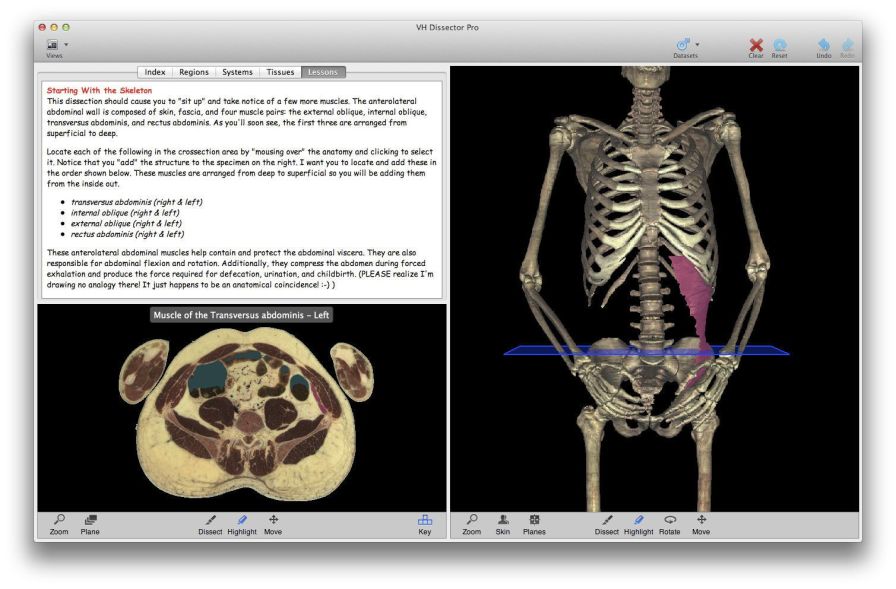Open the Key display in the crossection panel
Viewport: 896px width, 589px height.
(424, 522)
